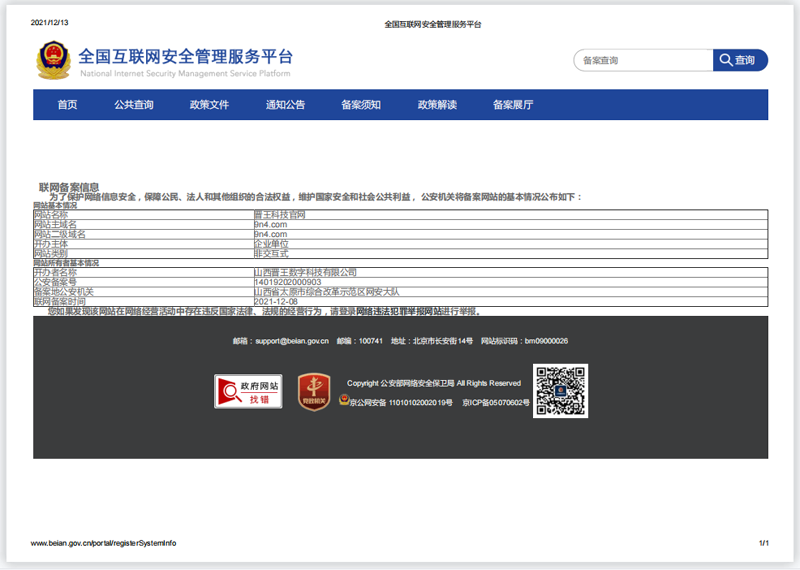Click the 联网备案信息 heading
This screenshot has height=570, width=800.
point(69,187)
